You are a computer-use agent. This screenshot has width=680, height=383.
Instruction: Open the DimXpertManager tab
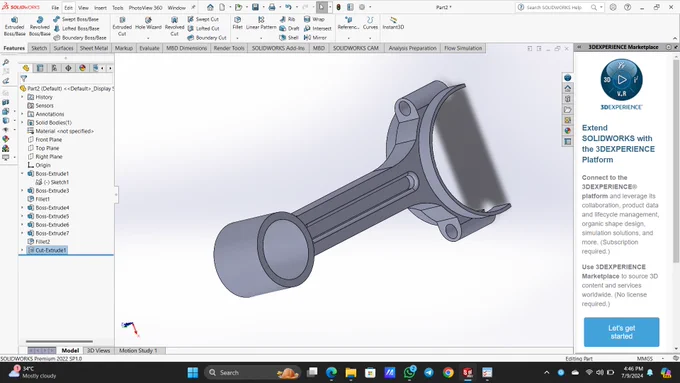[69, 68]
